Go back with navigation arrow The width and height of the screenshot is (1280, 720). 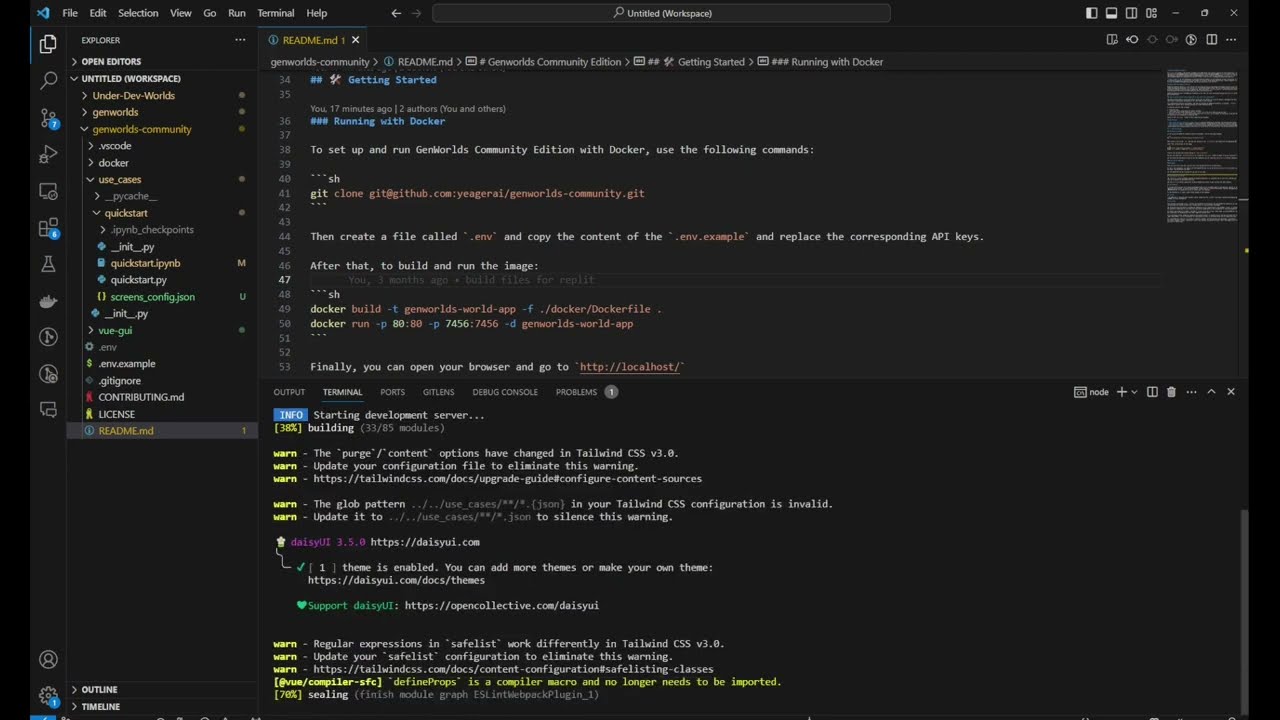[x=396, y=13]
